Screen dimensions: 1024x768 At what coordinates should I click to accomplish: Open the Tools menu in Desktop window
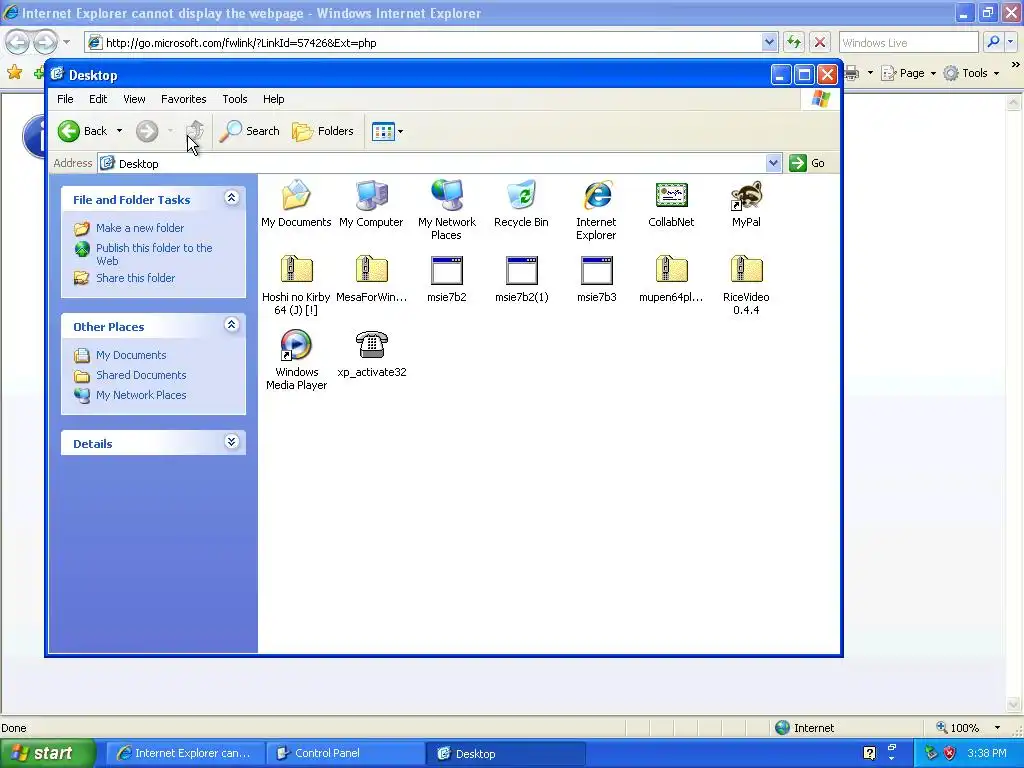234,99
